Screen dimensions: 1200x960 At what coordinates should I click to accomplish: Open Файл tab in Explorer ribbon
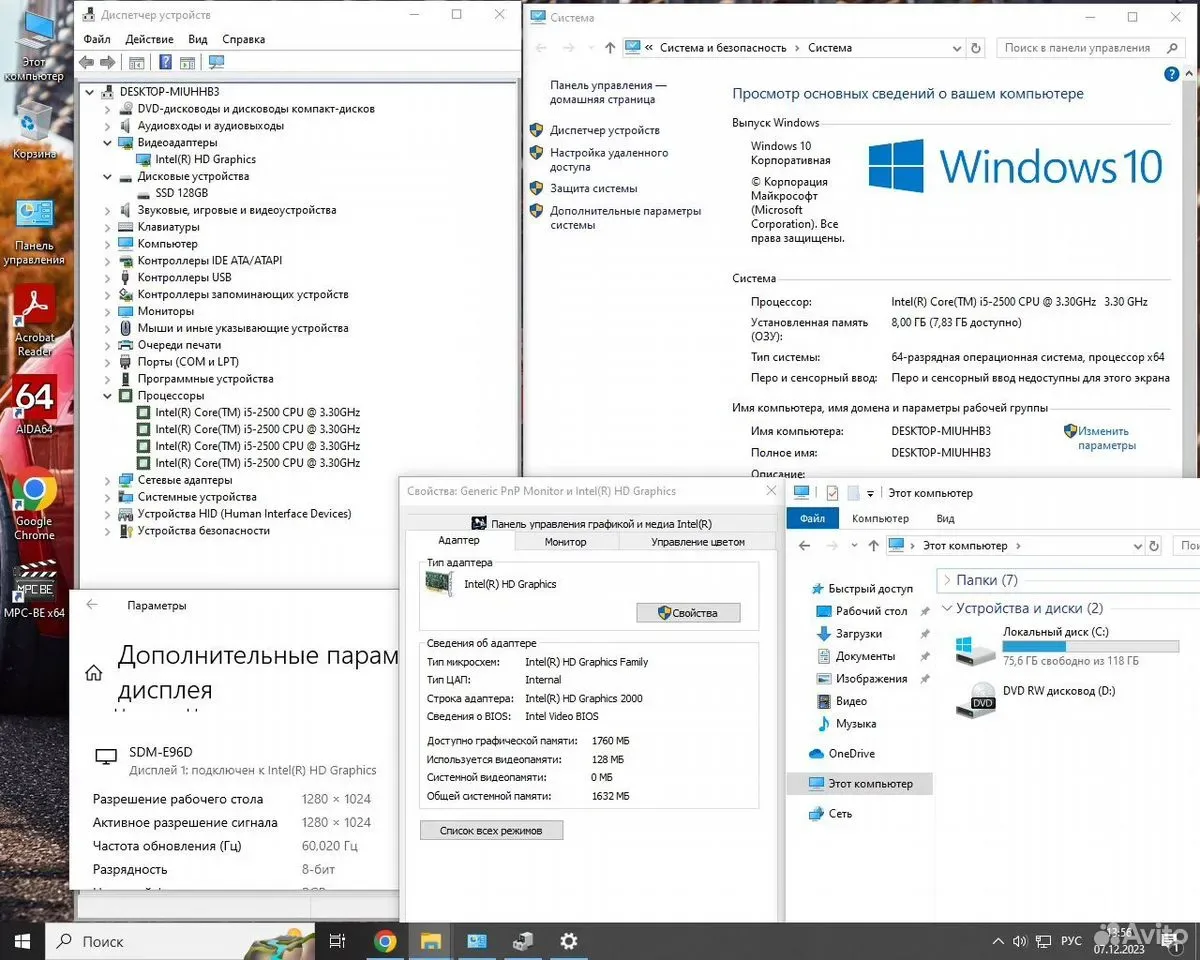[x=813, y=518]
